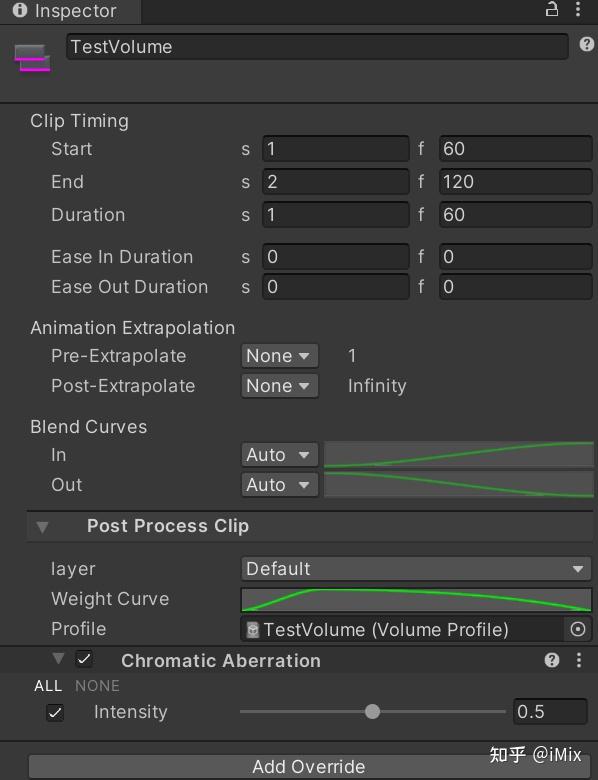
Task: Open Chromatic Aberration help icon
Action: 552,660
